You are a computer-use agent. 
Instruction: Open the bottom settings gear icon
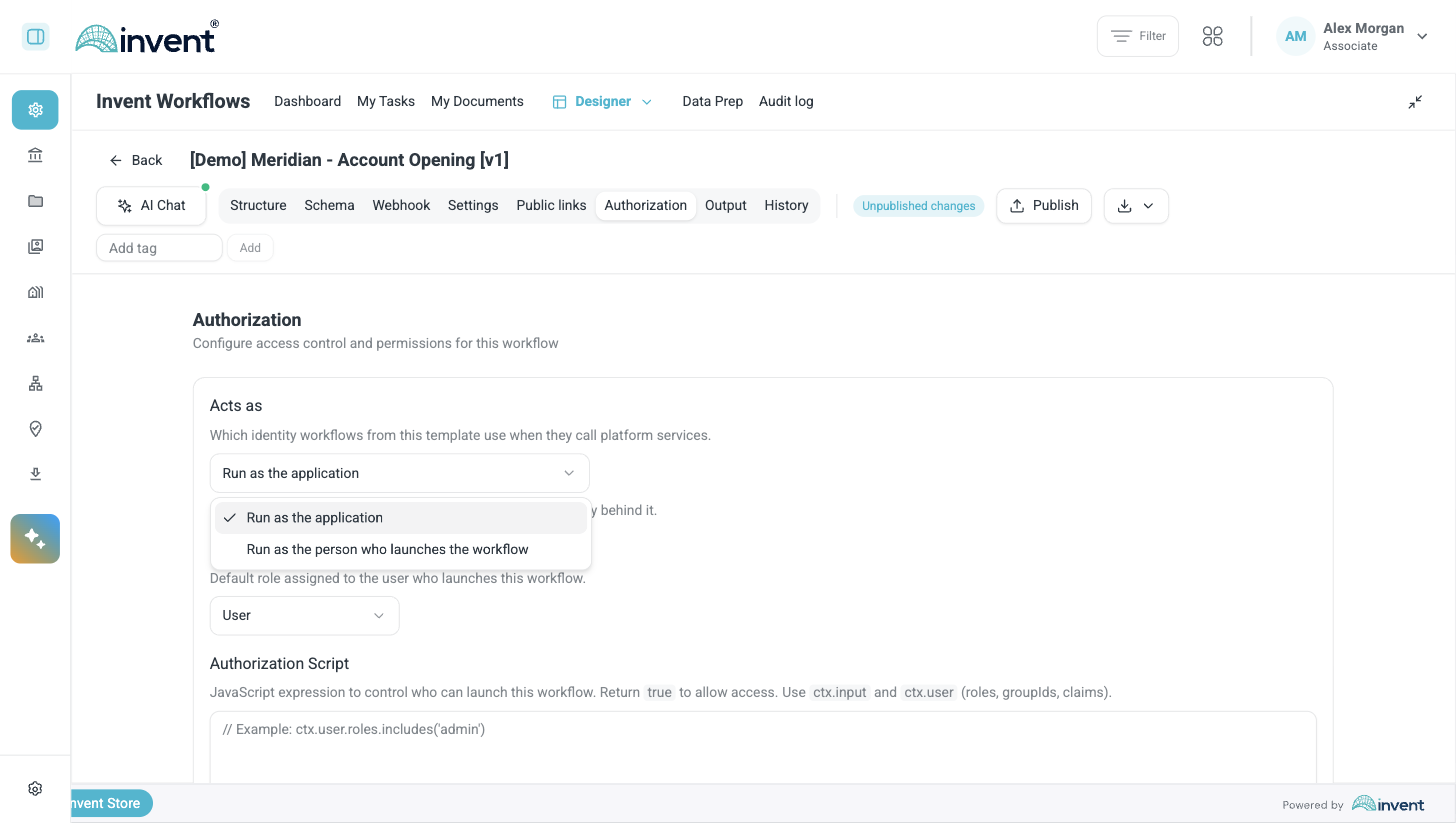(x=35, y=788)
